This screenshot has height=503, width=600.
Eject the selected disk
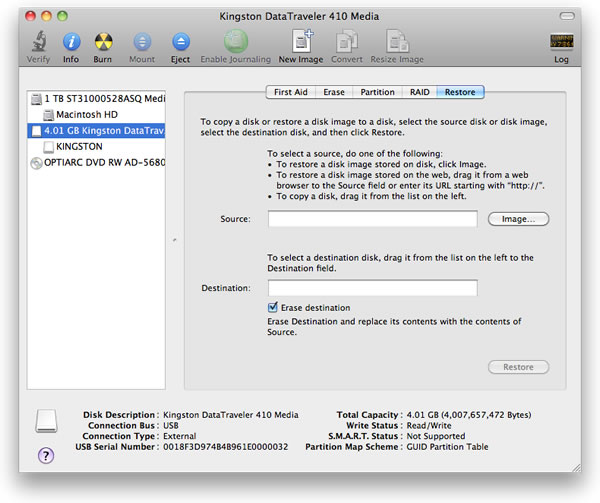180,42
